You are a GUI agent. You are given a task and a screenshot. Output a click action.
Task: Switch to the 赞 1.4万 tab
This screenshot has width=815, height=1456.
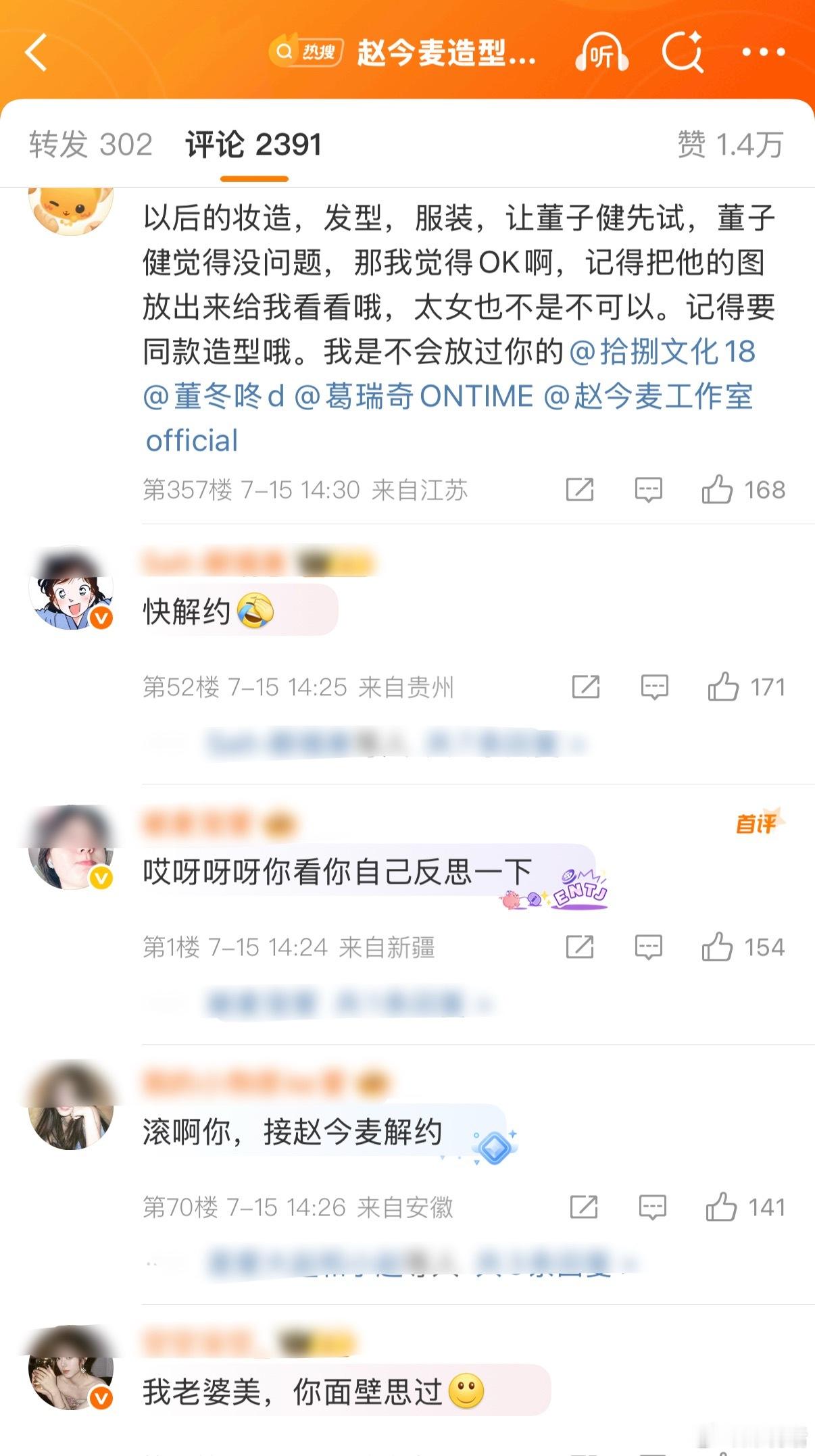coord(731,145)
